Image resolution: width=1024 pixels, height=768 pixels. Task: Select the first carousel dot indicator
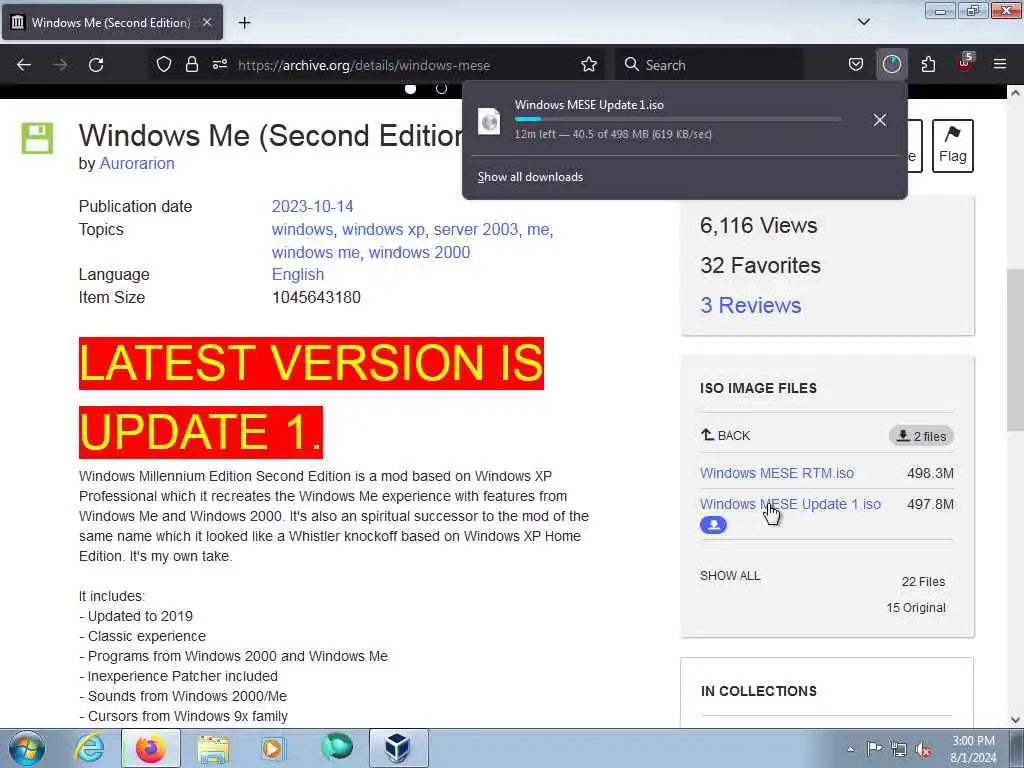coord(411,88)
